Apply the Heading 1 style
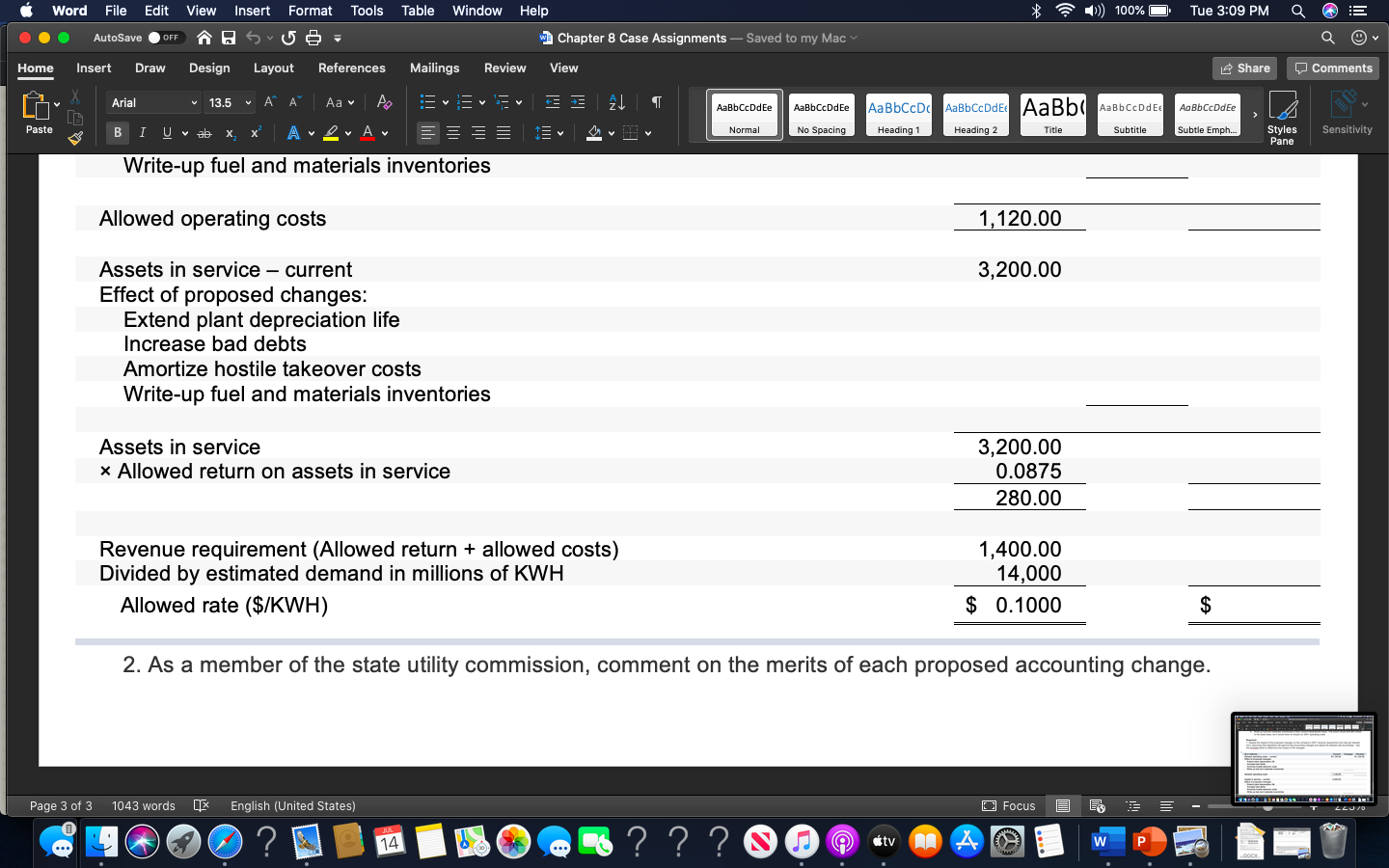 (899, 115)
